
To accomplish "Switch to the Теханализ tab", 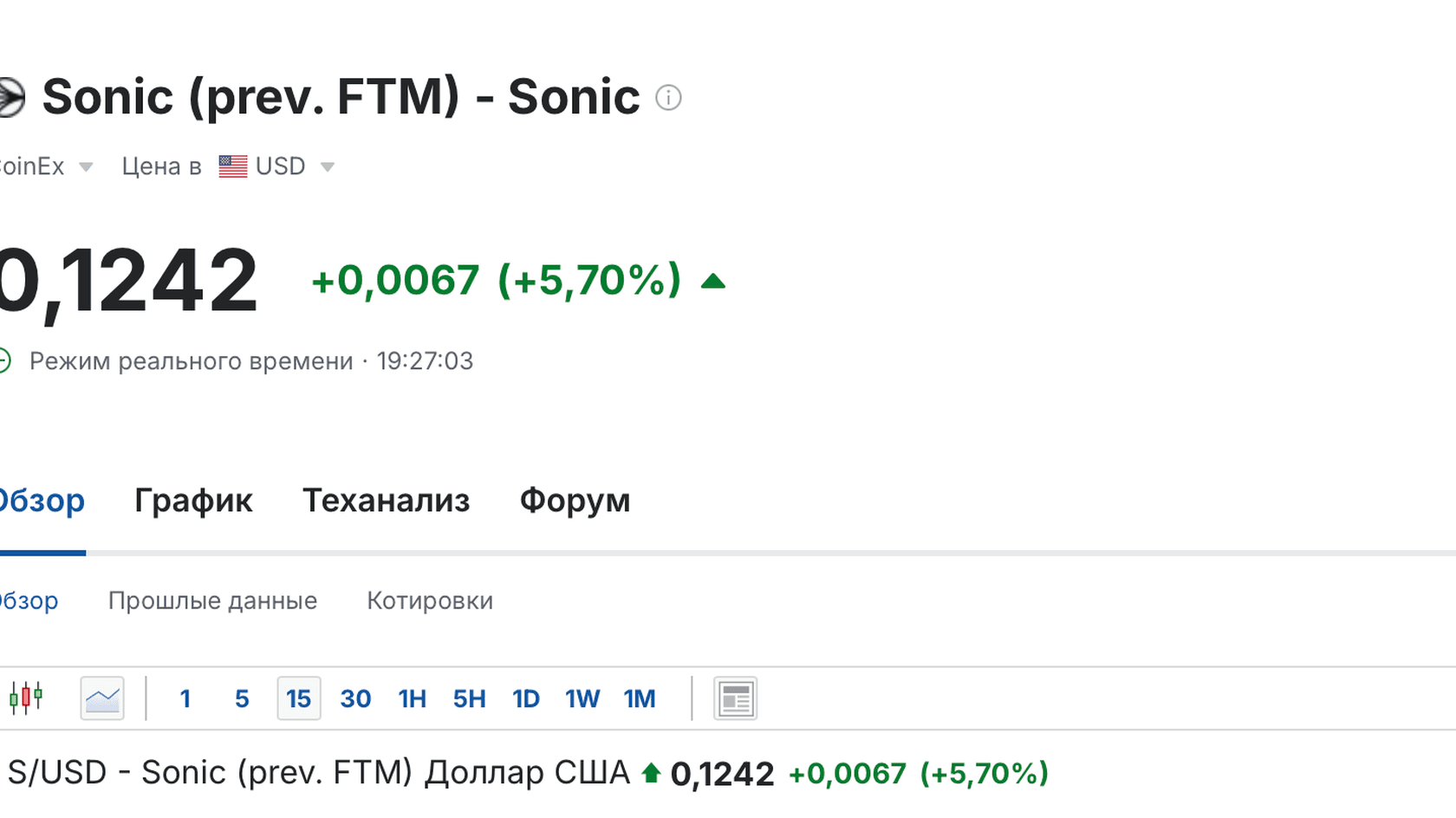I will pos(387,500).
